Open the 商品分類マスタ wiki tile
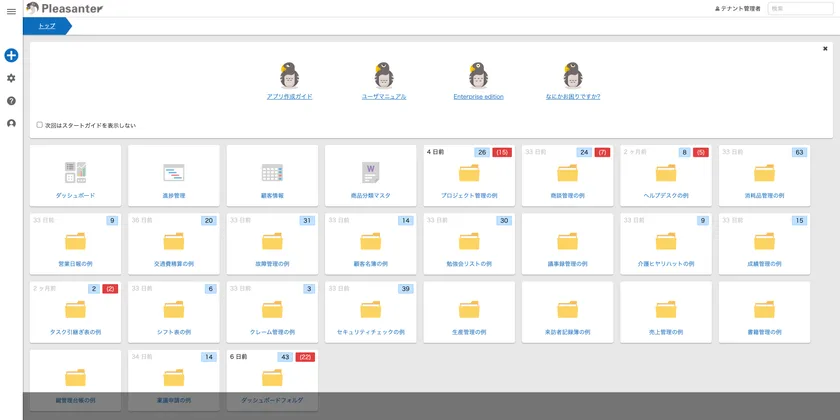 pos(370,175)
